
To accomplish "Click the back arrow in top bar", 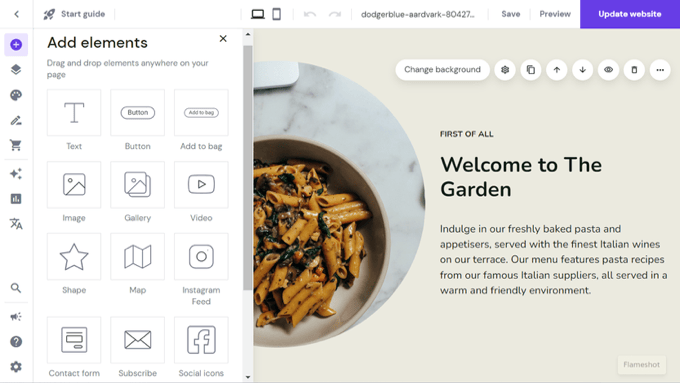I will point(16,14).
